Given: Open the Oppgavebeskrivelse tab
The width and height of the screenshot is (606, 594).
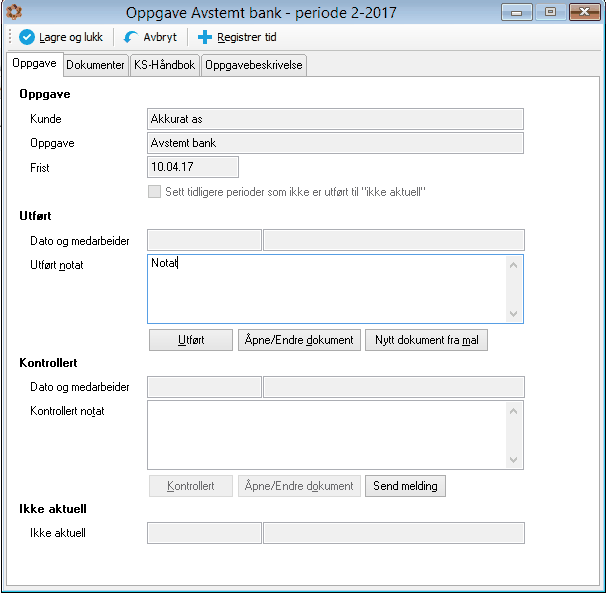Looking at the screenshot, I should 254,65.
